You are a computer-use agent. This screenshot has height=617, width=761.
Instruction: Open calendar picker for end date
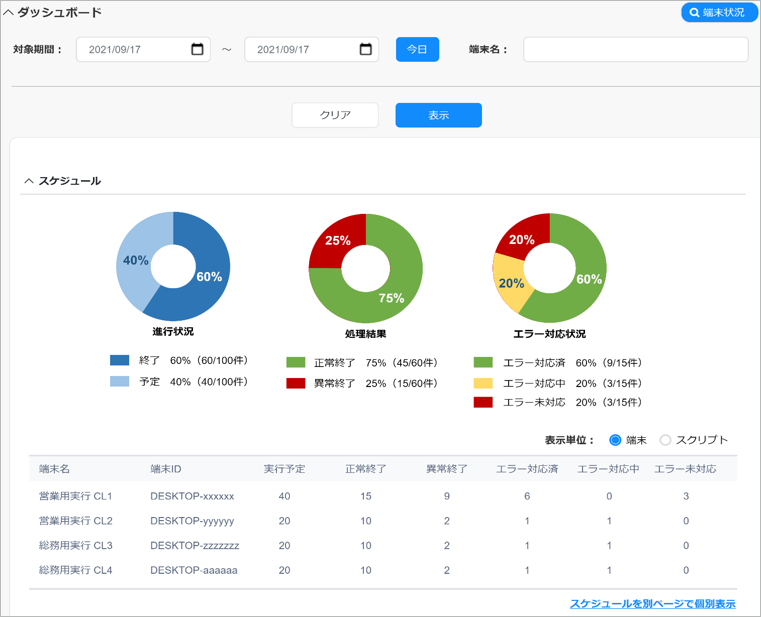365,49
